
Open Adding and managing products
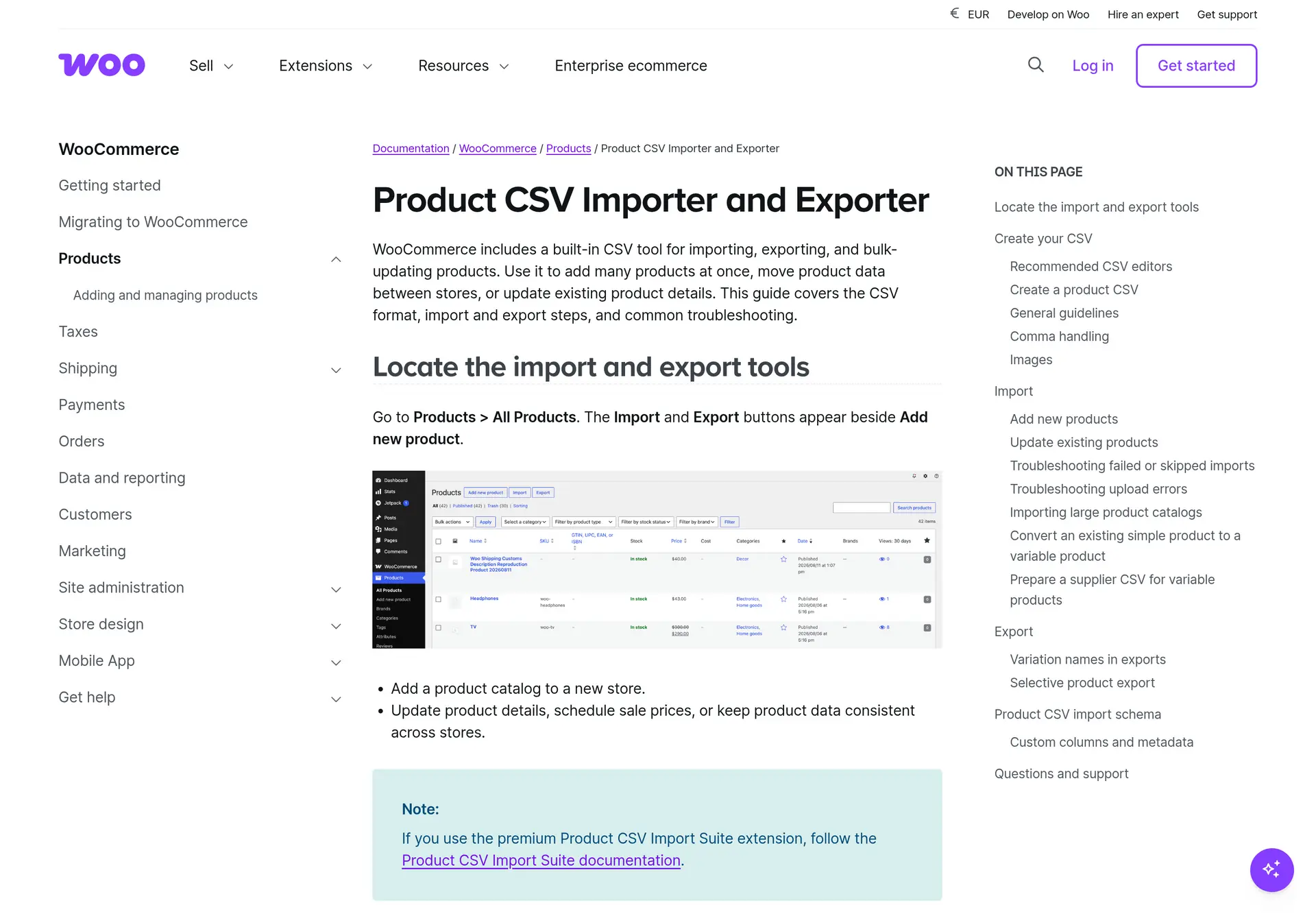click(x=165, y=295)
